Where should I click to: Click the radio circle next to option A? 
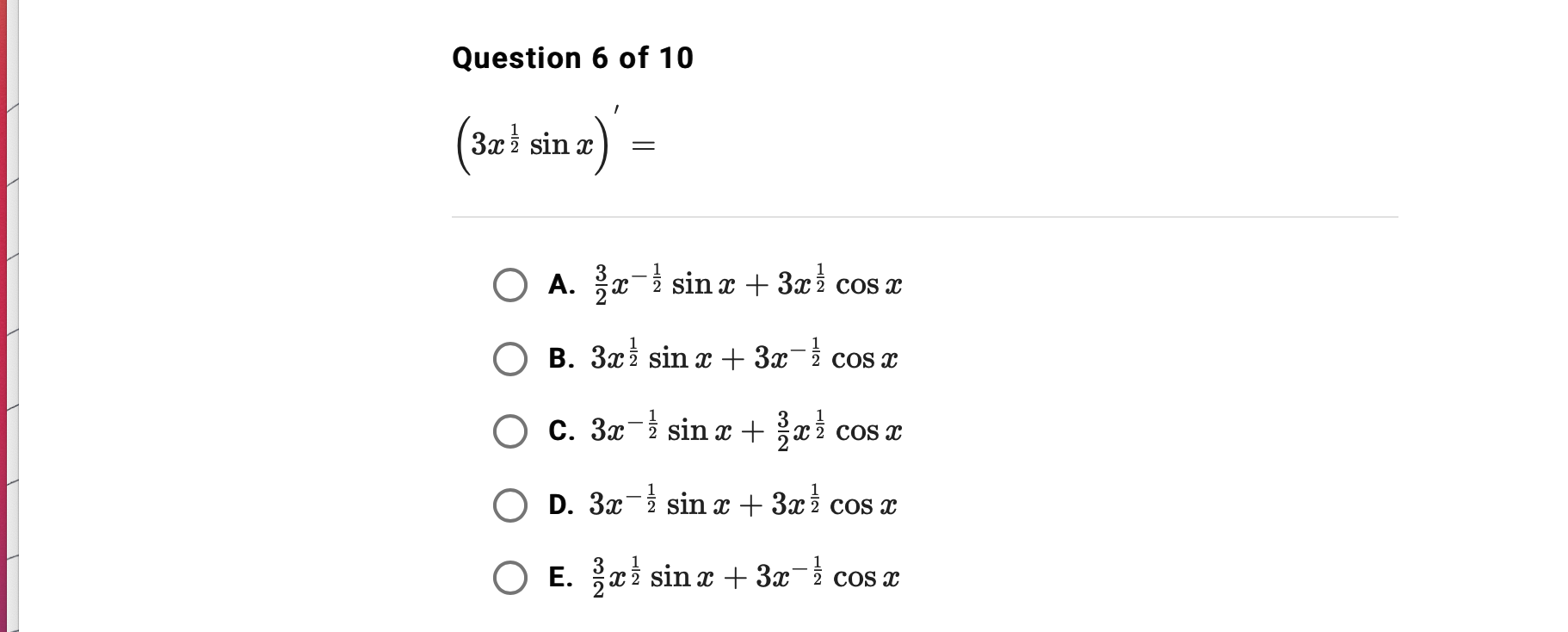(511, 284)
